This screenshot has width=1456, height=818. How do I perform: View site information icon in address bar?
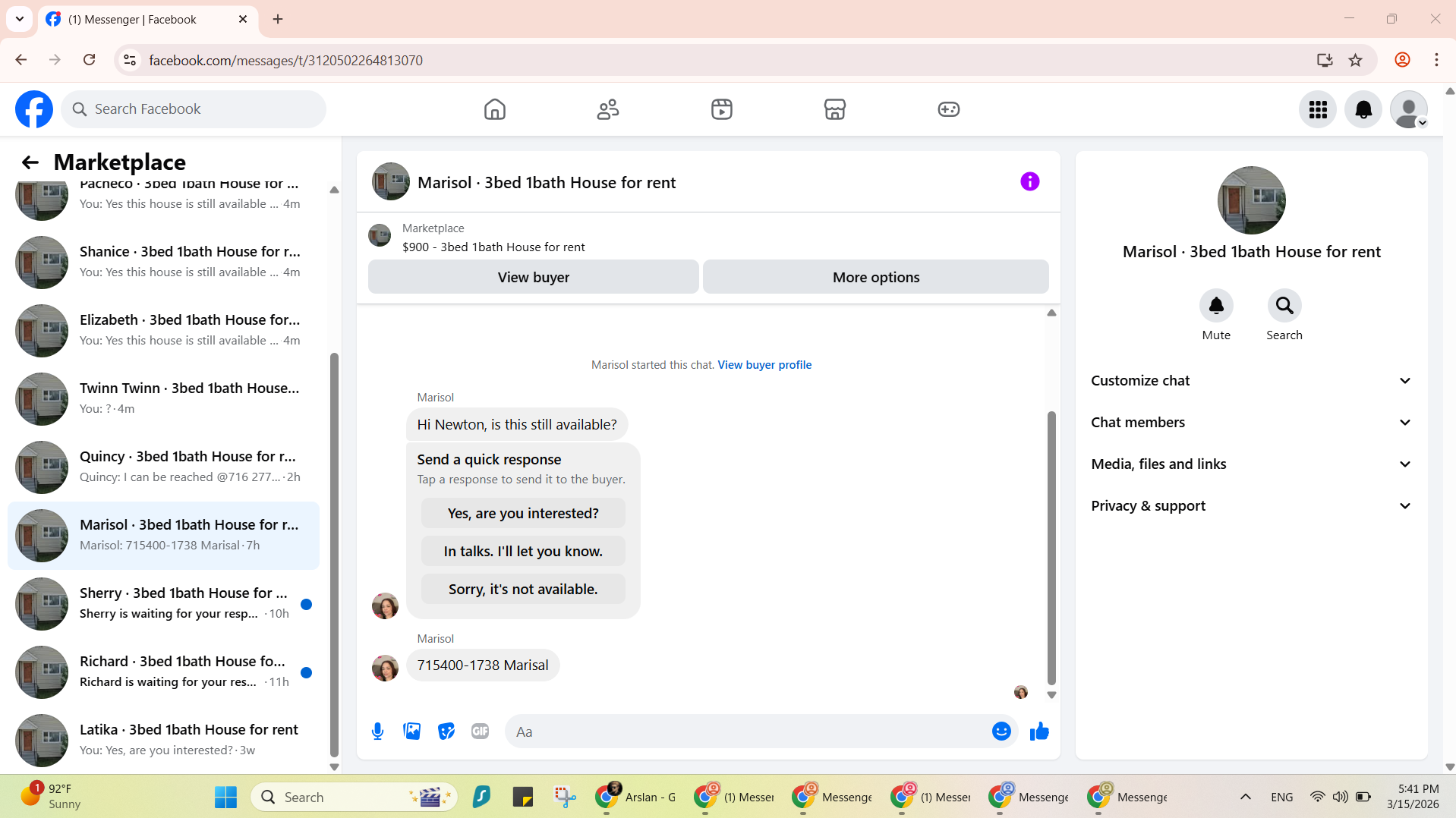click(x=130, y=60)
